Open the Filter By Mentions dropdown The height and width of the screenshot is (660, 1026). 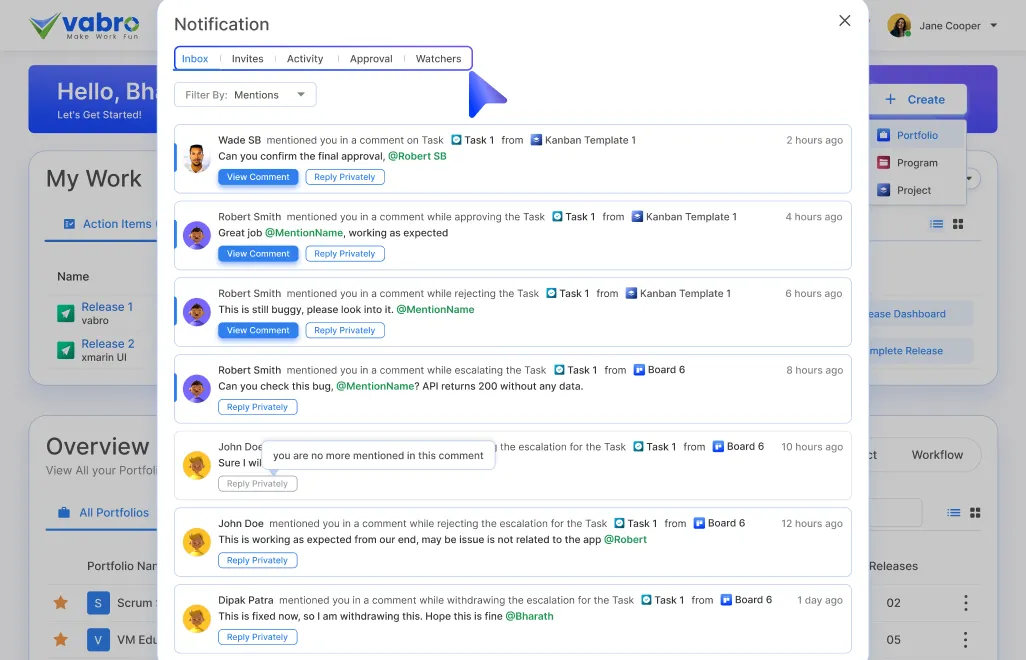(x=244, y=93)
